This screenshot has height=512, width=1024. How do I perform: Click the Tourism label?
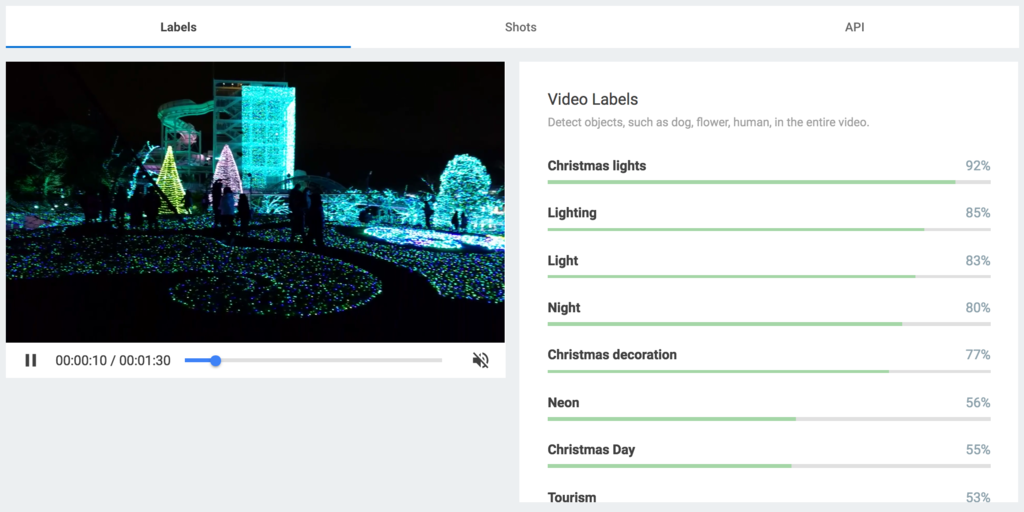pyautogui.click(x=572, y=497)
